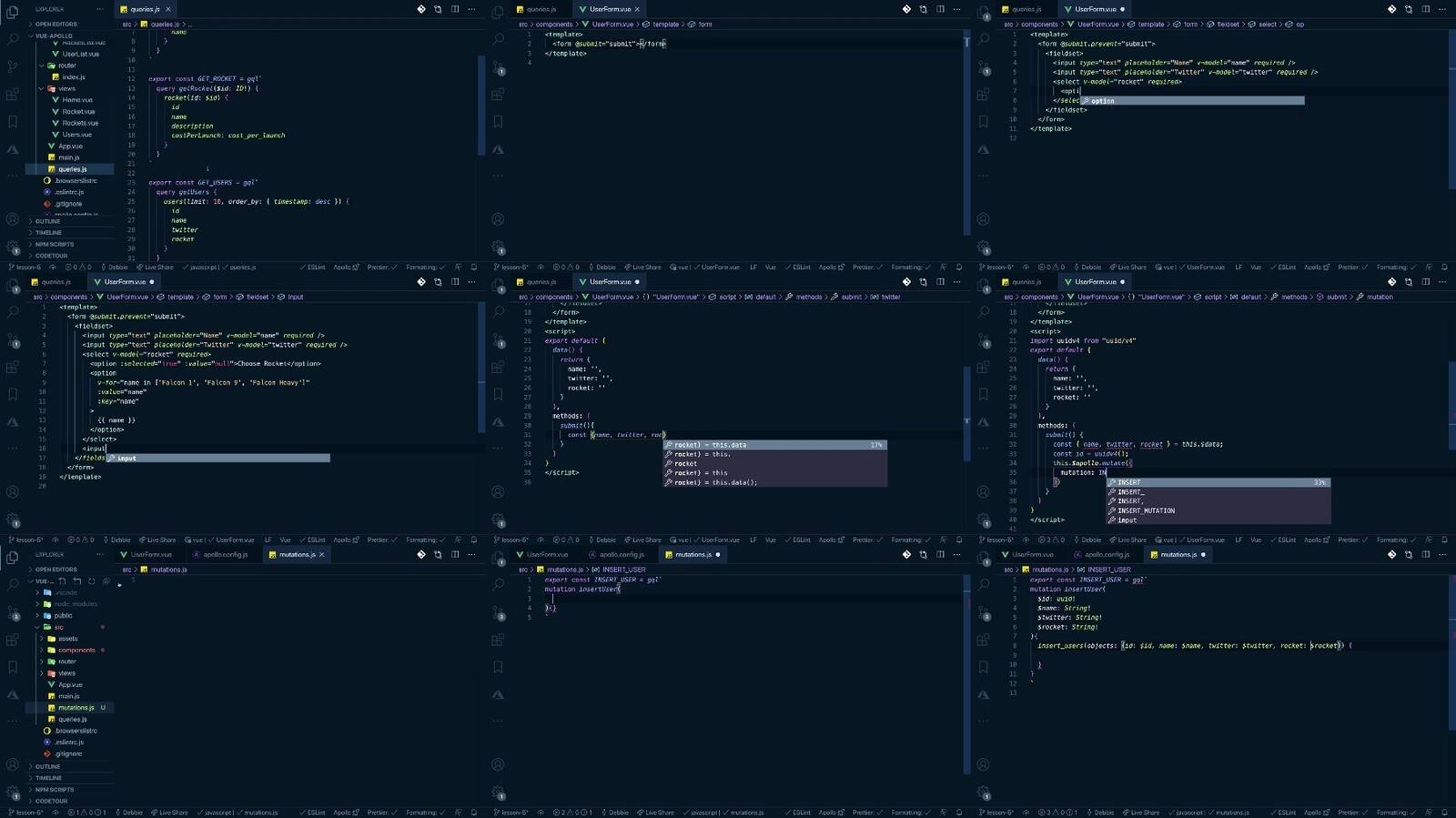1456x818 pixels.
Task: Click GitLens diamond icon above queries.js editor, top-left window
Action: point(421,9)
